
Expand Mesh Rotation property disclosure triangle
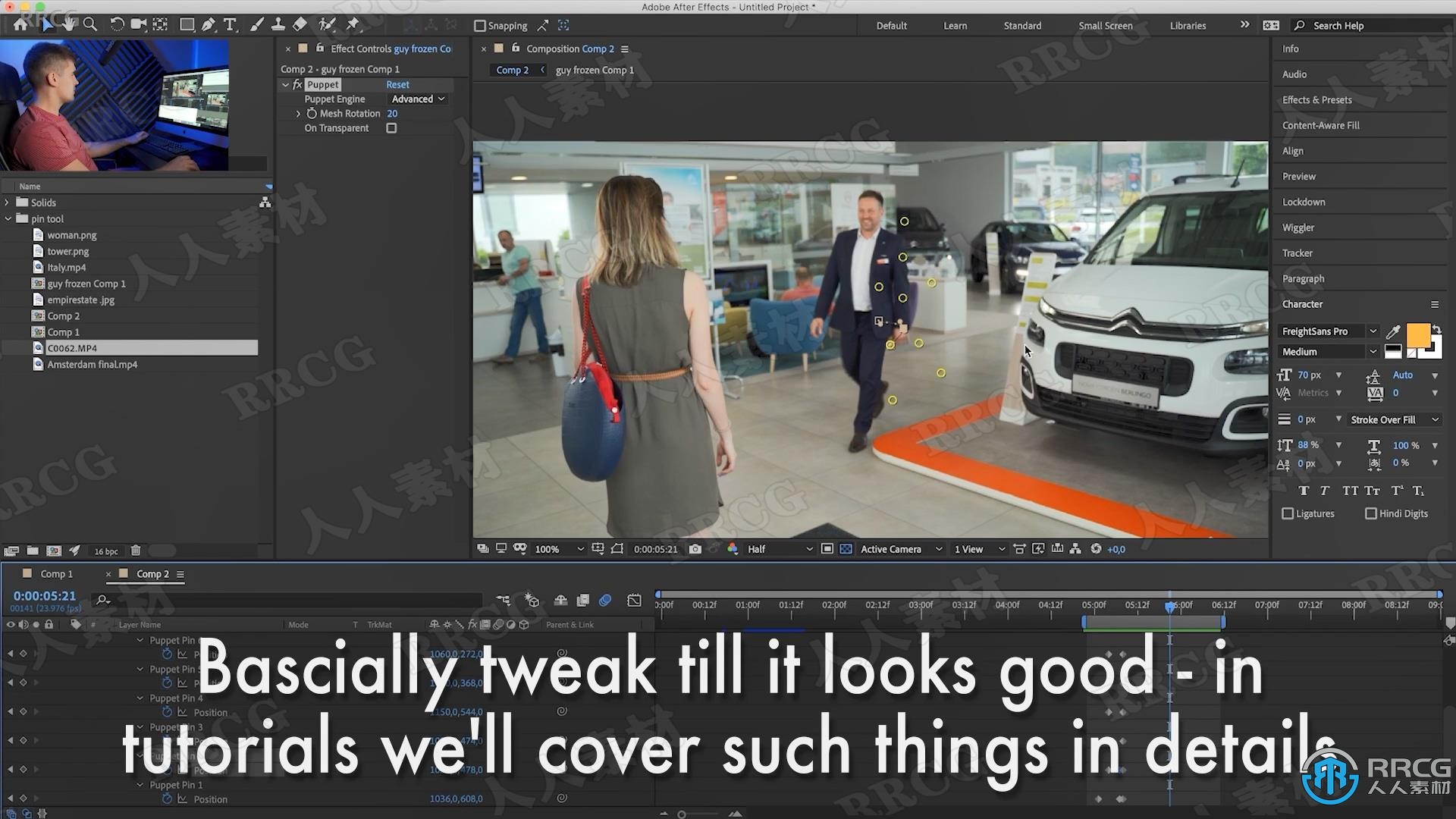297,113
